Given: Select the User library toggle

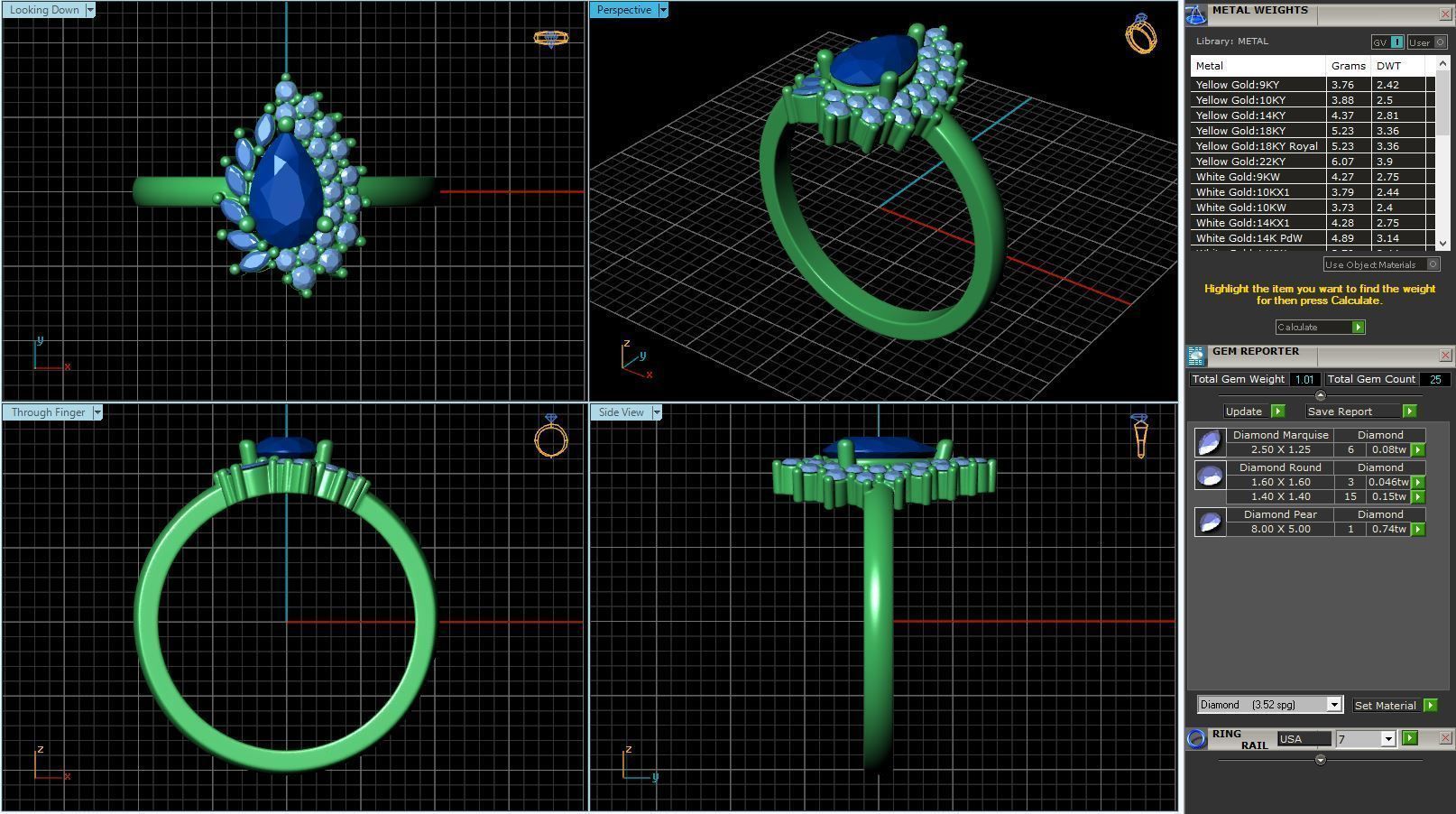Looking at the screenshot, I should pyautogui.click(x=1427, y=42).
